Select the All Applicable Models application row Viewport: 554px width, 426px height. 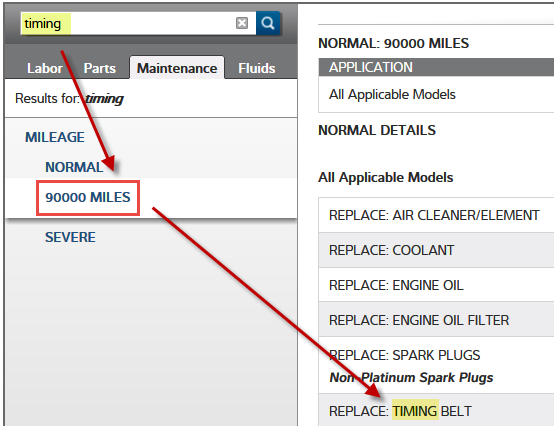pos(436,94)
